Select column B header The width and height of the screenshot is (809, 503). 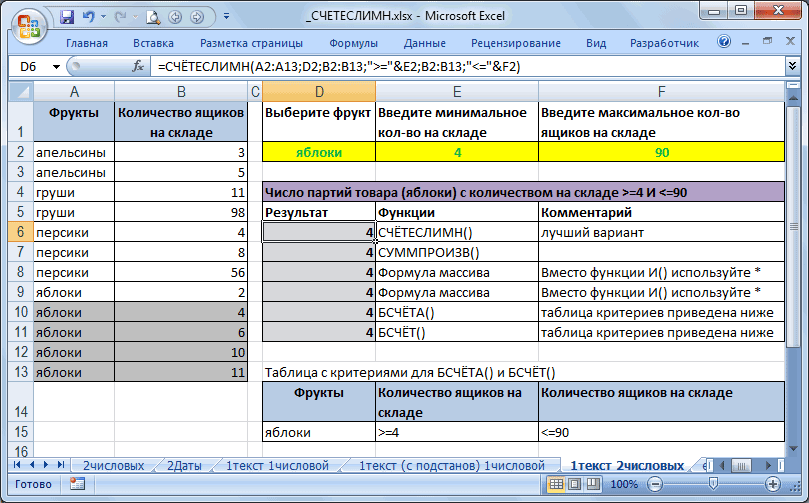pyautogui.click(x=181, y=92)
